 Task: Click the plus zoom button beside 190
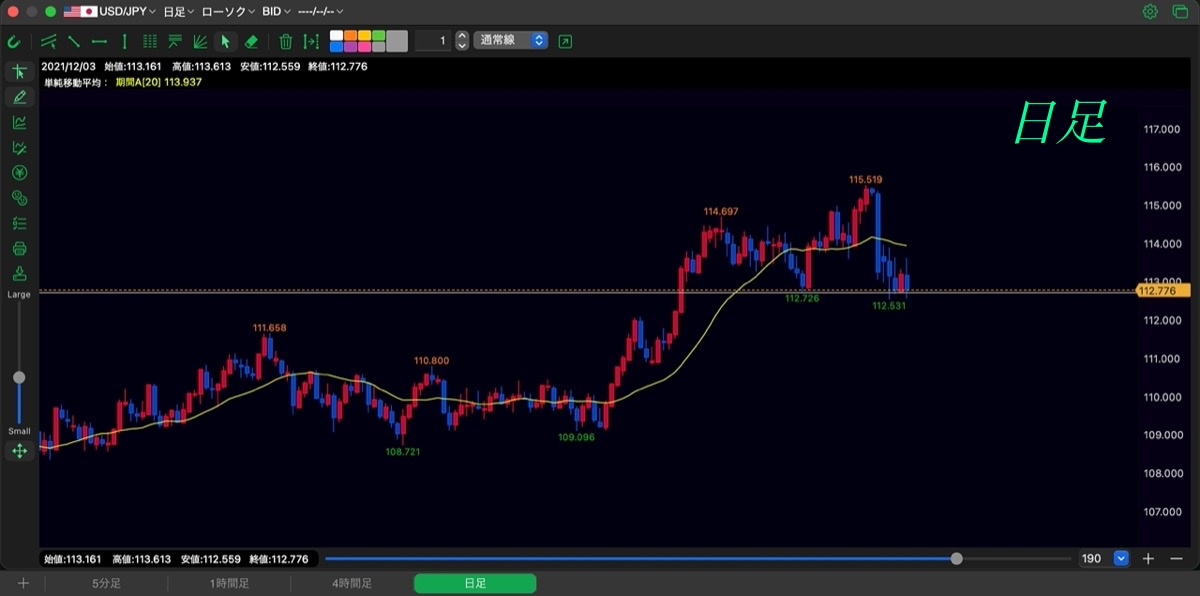click(1149, 559)
